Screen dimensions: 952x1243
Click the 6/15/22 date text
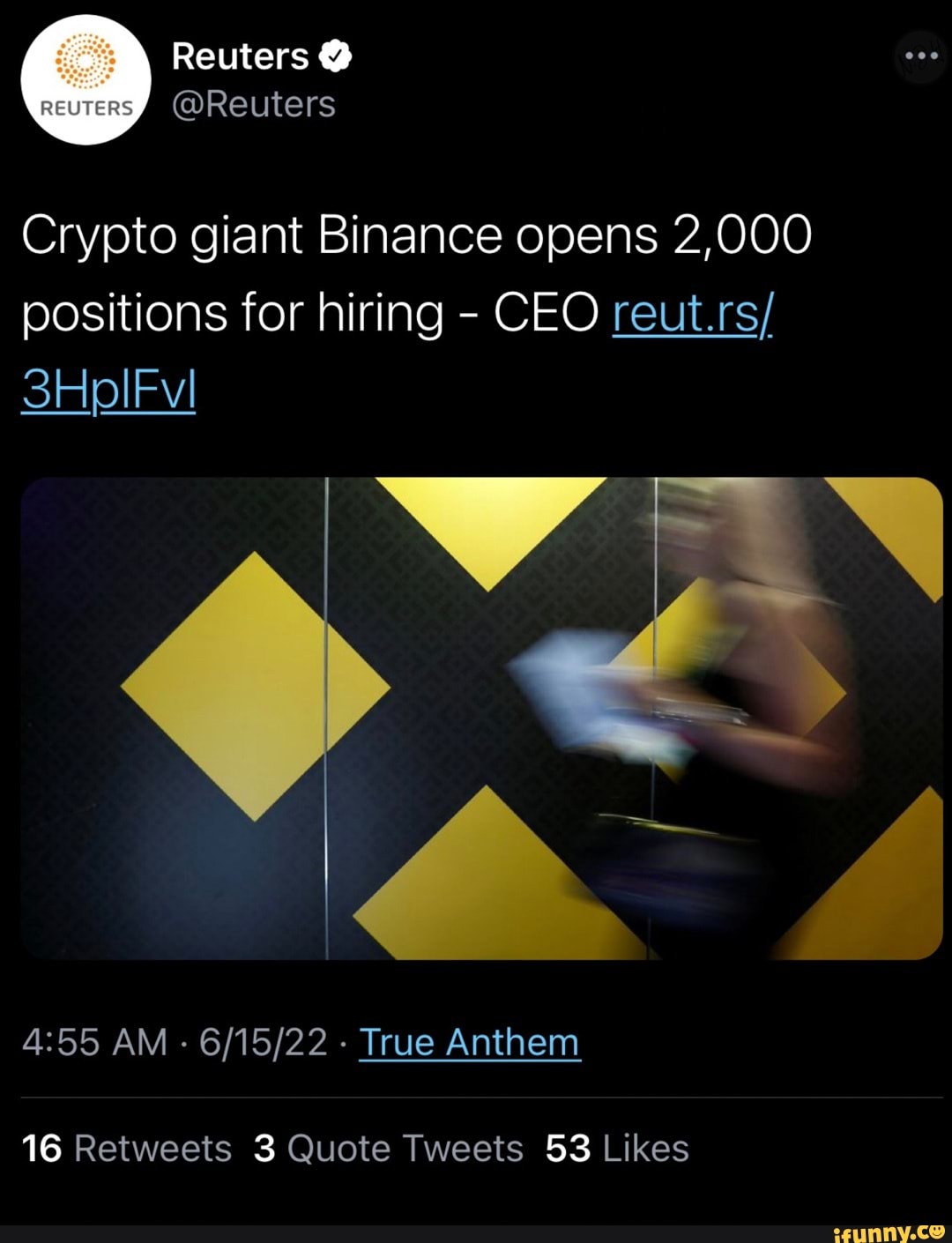point(260,1041)
